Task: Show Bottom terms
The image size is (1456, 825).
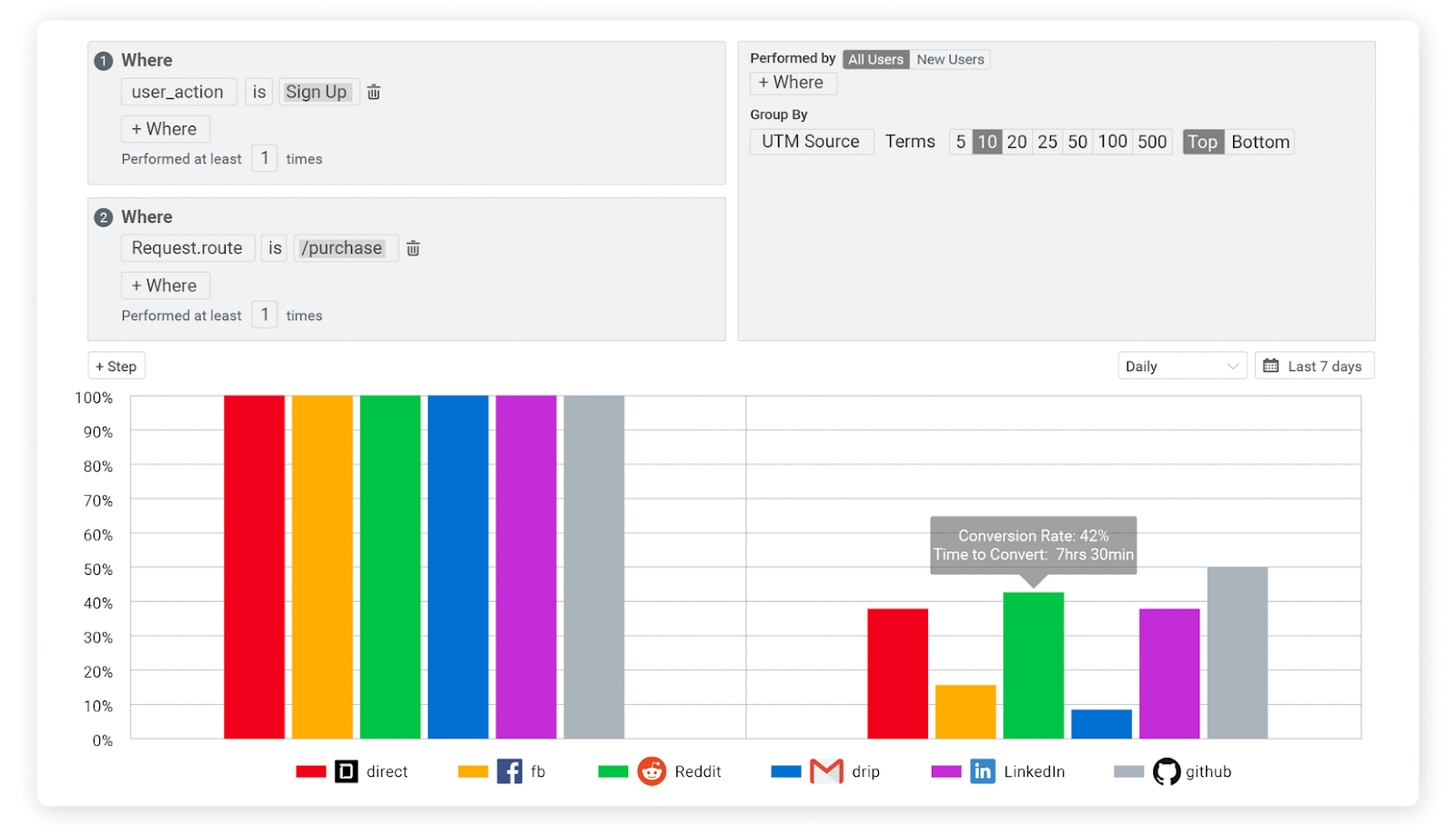Action: 1260,142
